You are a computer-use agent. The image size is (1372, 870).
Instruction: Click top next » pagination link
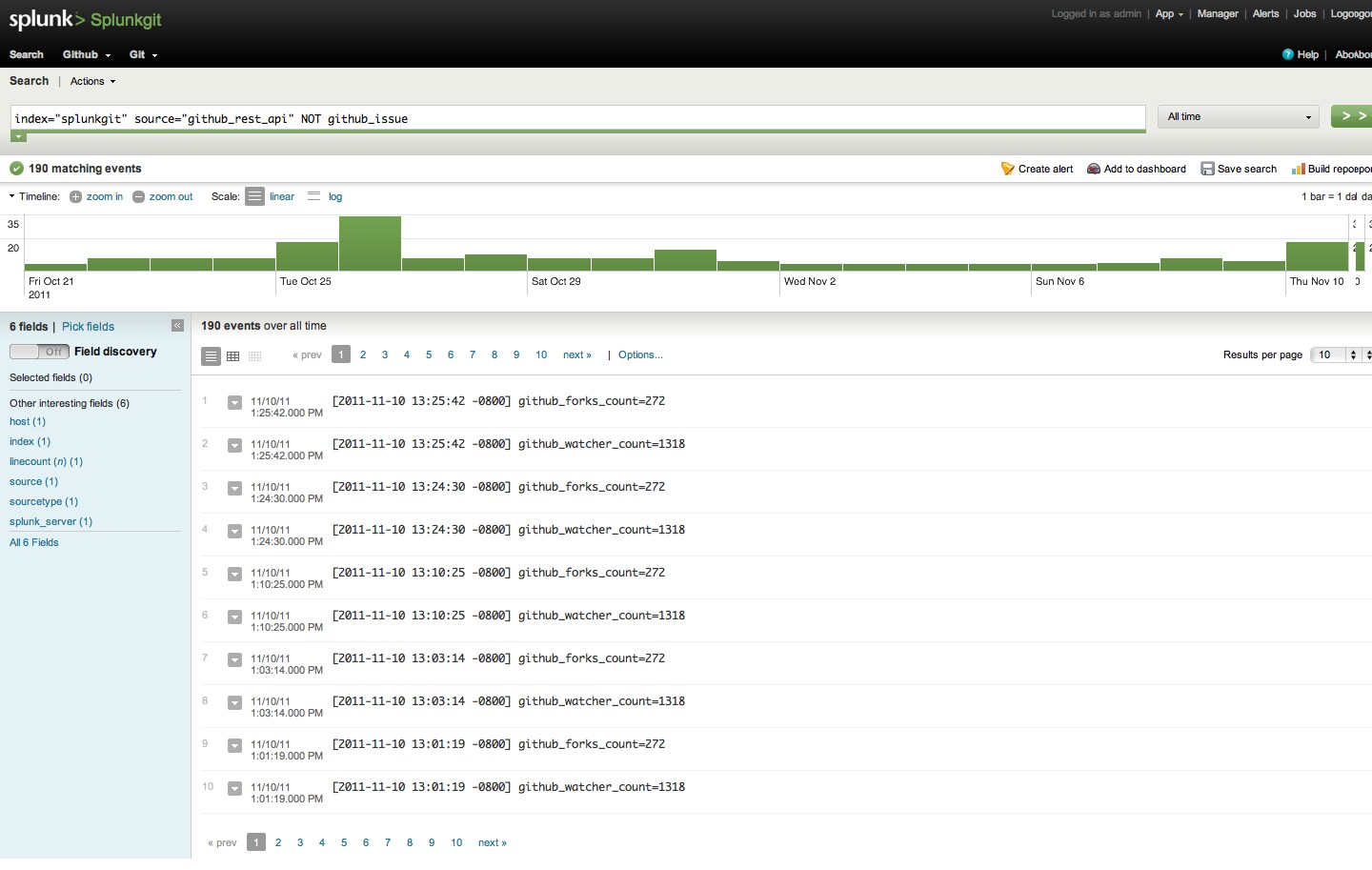coord(577,354)
